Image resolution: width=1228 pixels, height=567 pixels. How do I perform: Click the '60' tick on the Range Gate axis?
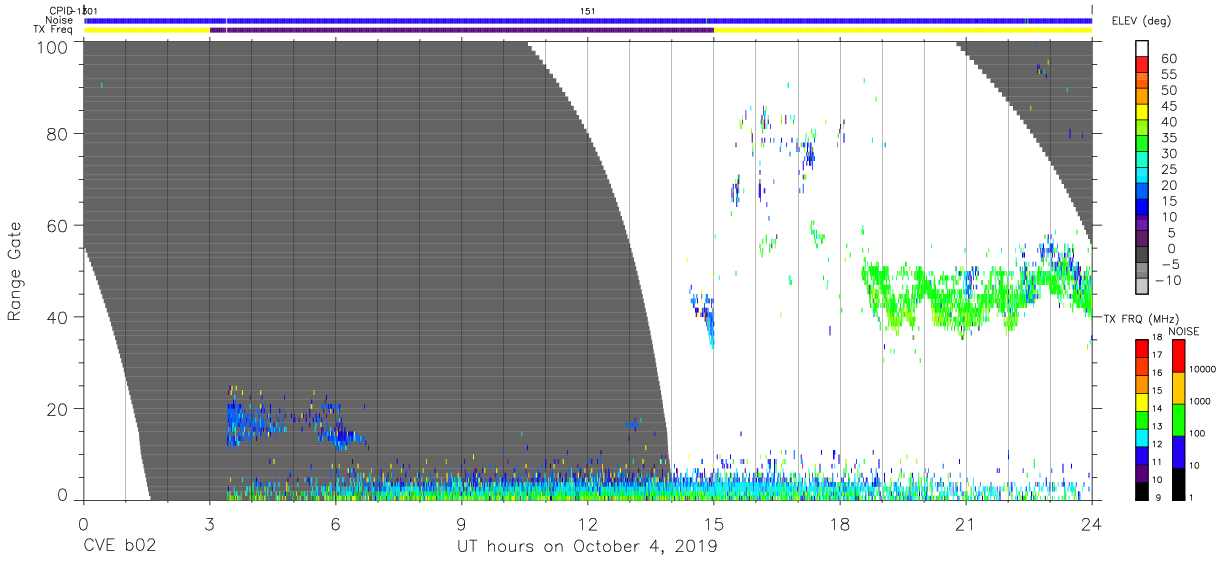(x=58, y=225)
